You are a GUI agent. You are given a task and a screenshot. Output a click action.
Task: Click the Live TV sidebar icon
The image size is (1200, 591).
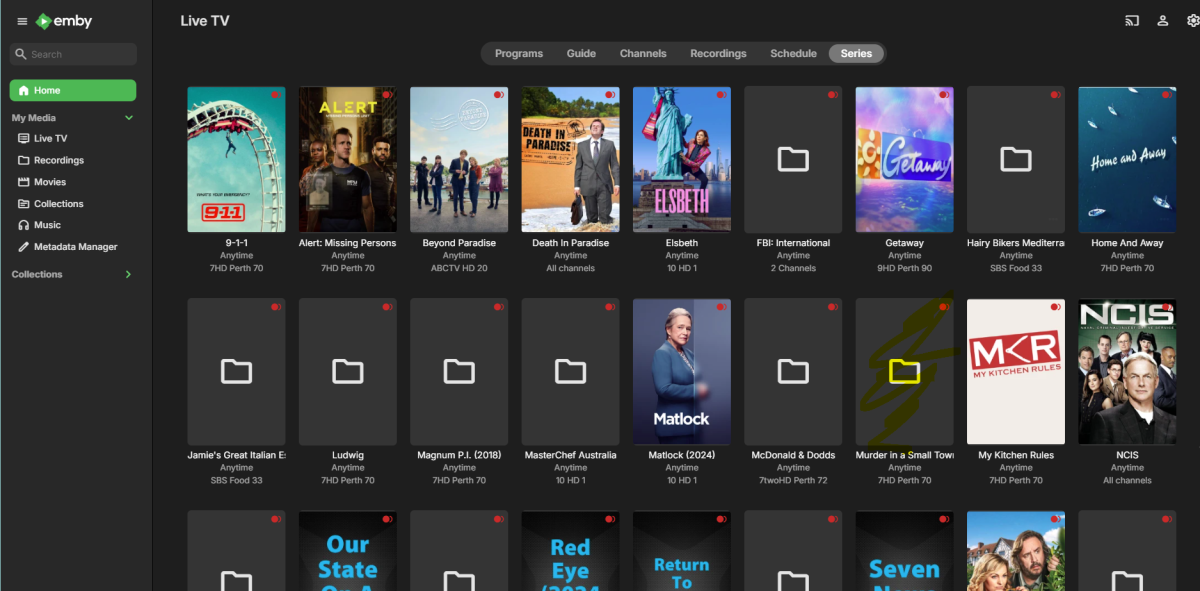(x=24, y=139)
